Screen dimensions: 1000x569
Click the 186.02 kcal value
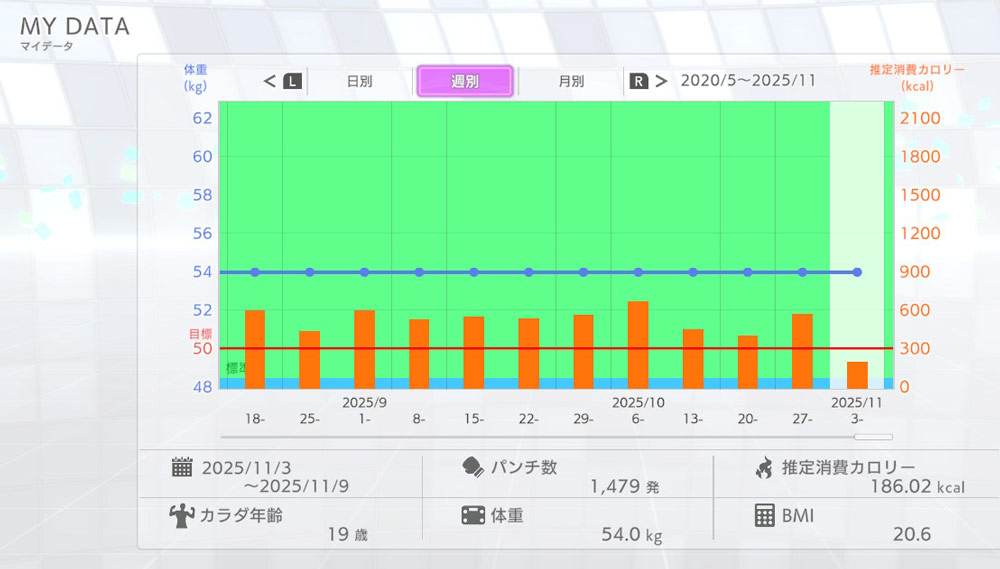pos(918,487)
